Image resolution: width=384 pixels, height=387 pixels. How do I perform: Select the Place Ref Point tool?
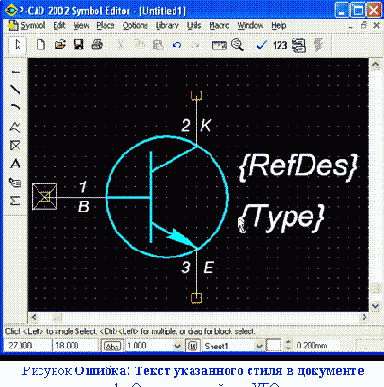coord(16,145)
